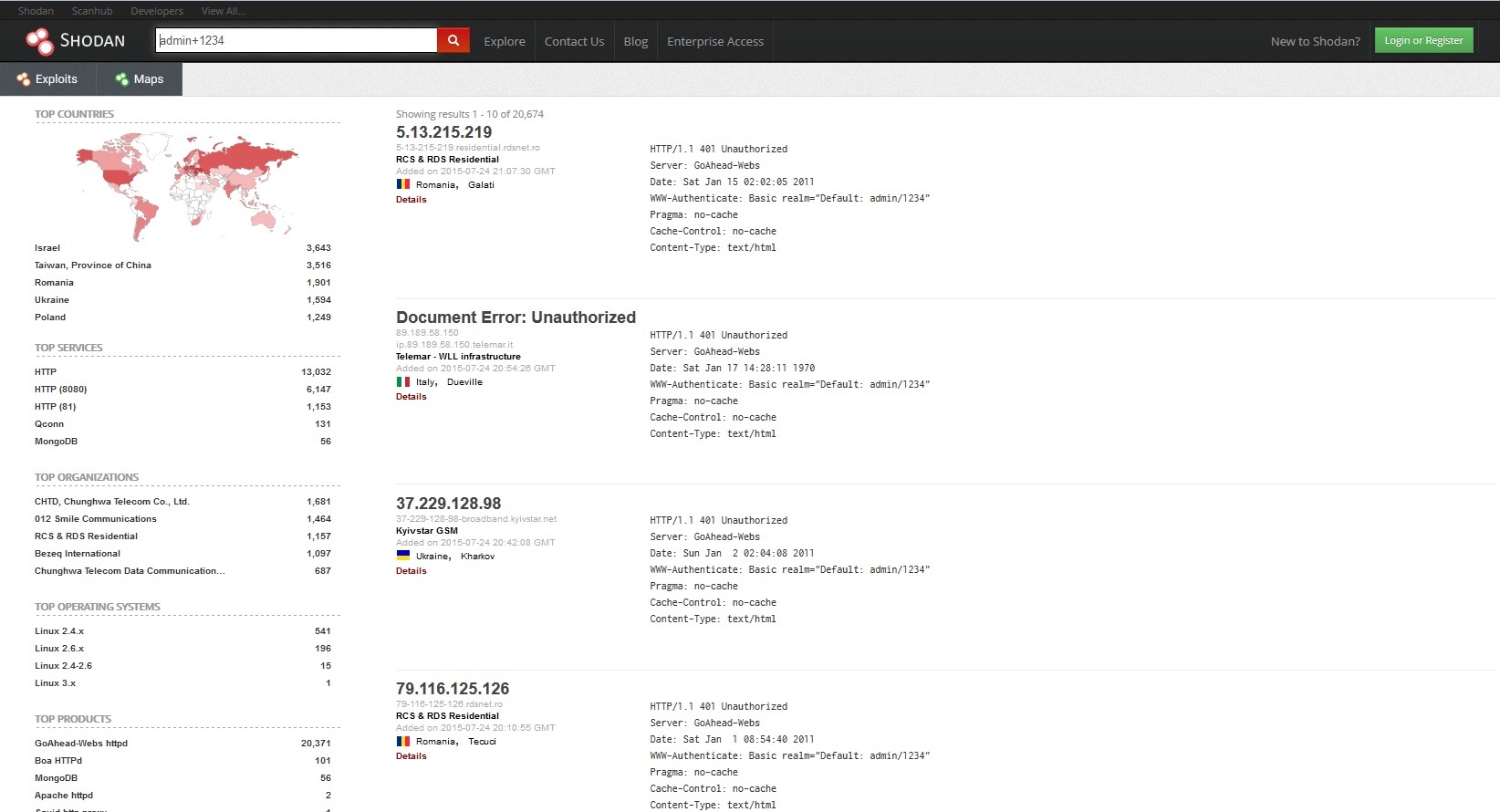Click the Kharkov city link
The image size is (1500, 812).
pos(477,556)
